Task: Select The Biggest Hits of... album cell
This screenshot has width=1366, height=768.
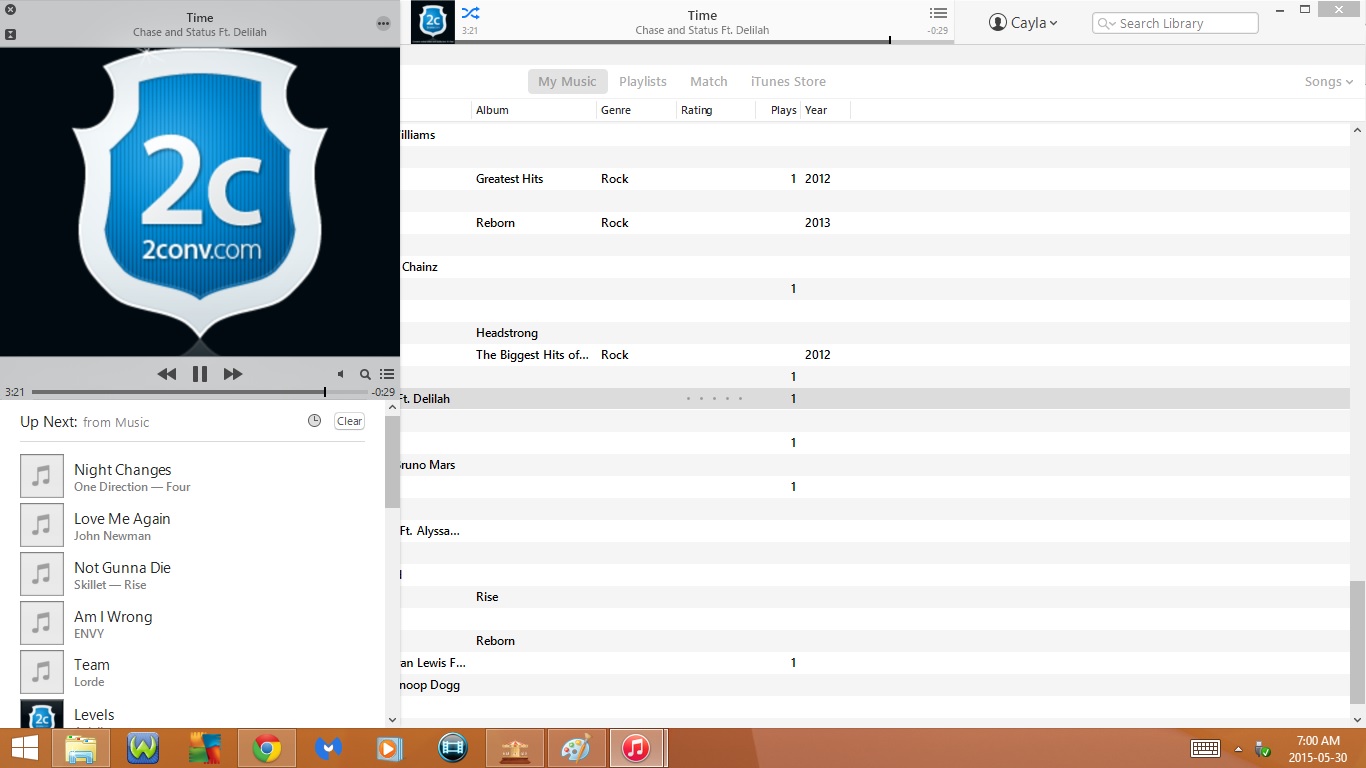Action: click(x=532, y=355)
